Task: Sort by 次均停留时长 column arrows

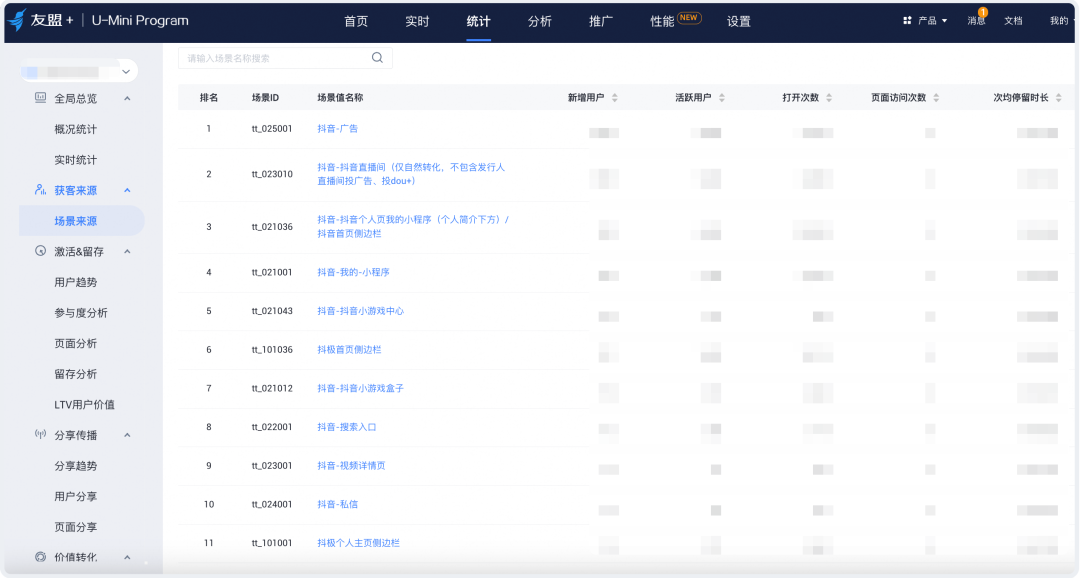Action: click(1059, 98)
